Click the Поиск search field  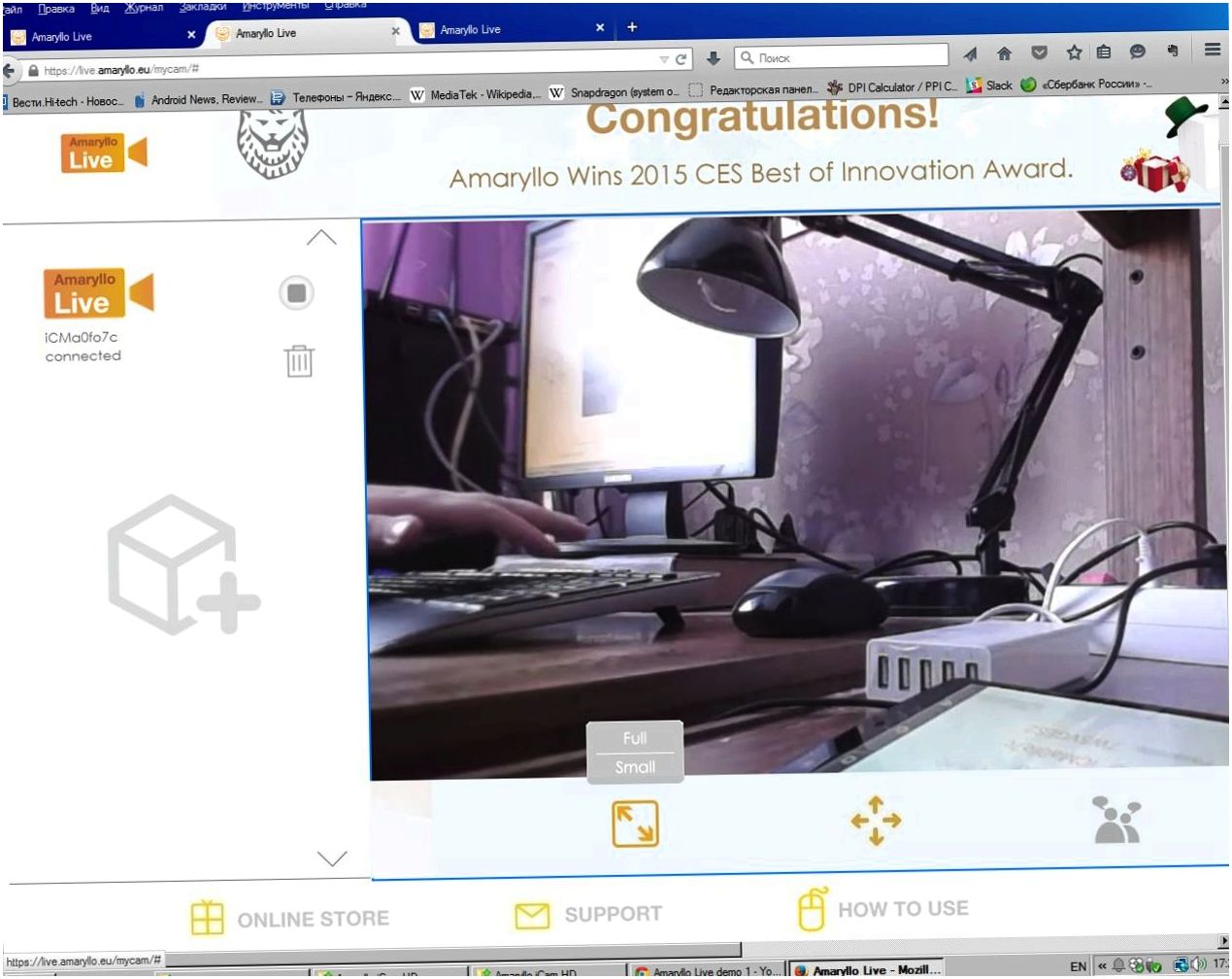point(841,56)
